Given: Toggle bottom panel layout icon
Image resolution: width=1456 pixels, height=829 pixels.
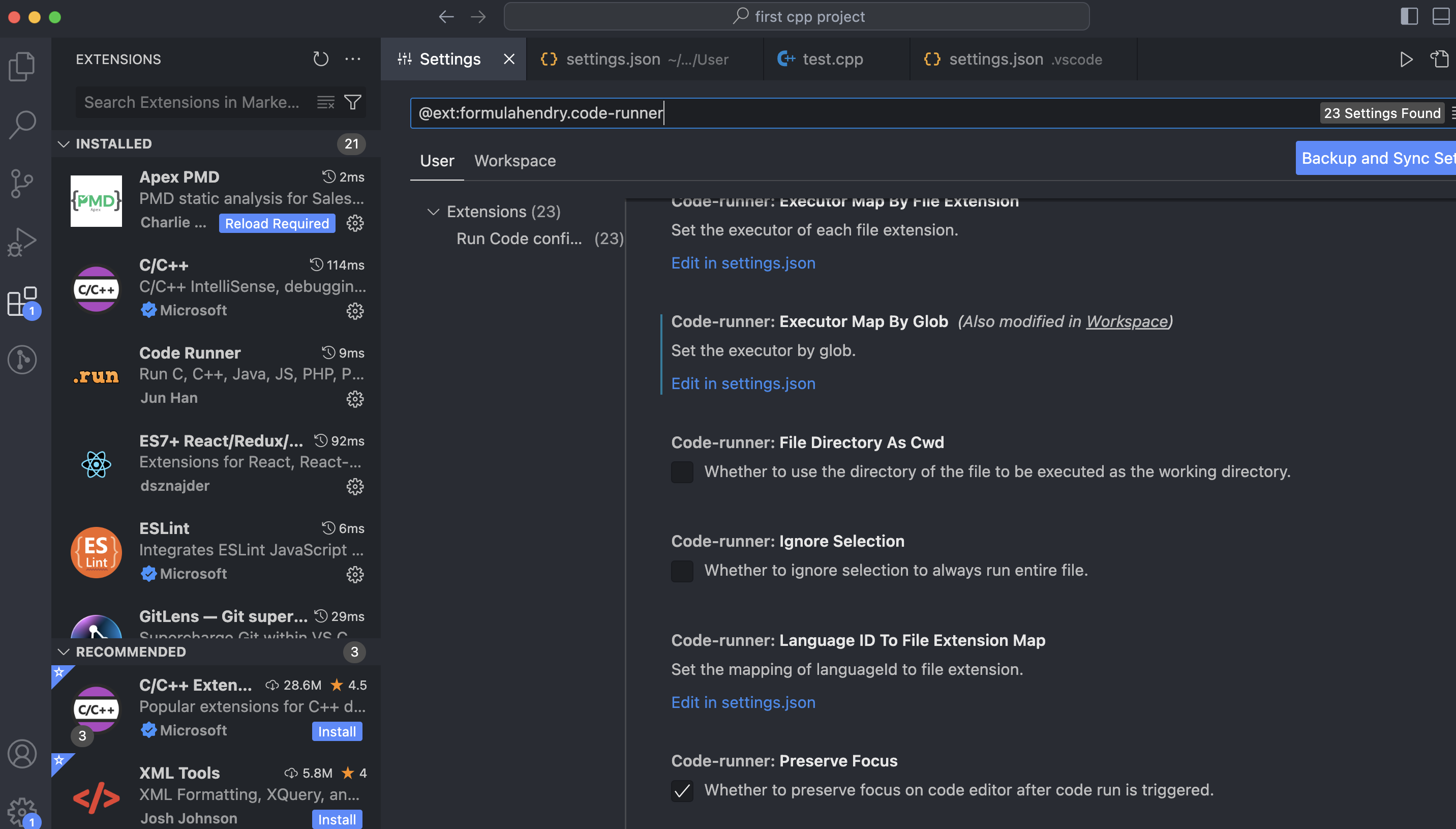Looking at the screenshot, I should [x=1441, y=16].
